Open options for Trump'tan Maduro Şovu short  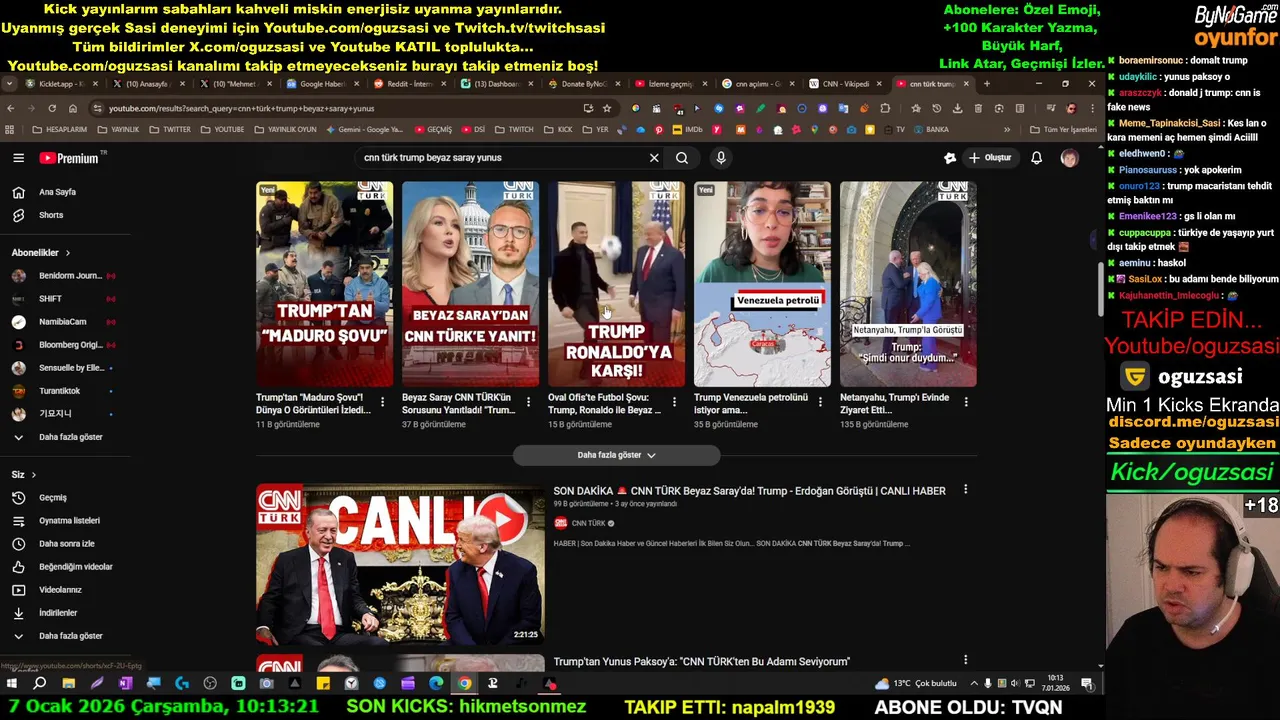click(382, 402)
